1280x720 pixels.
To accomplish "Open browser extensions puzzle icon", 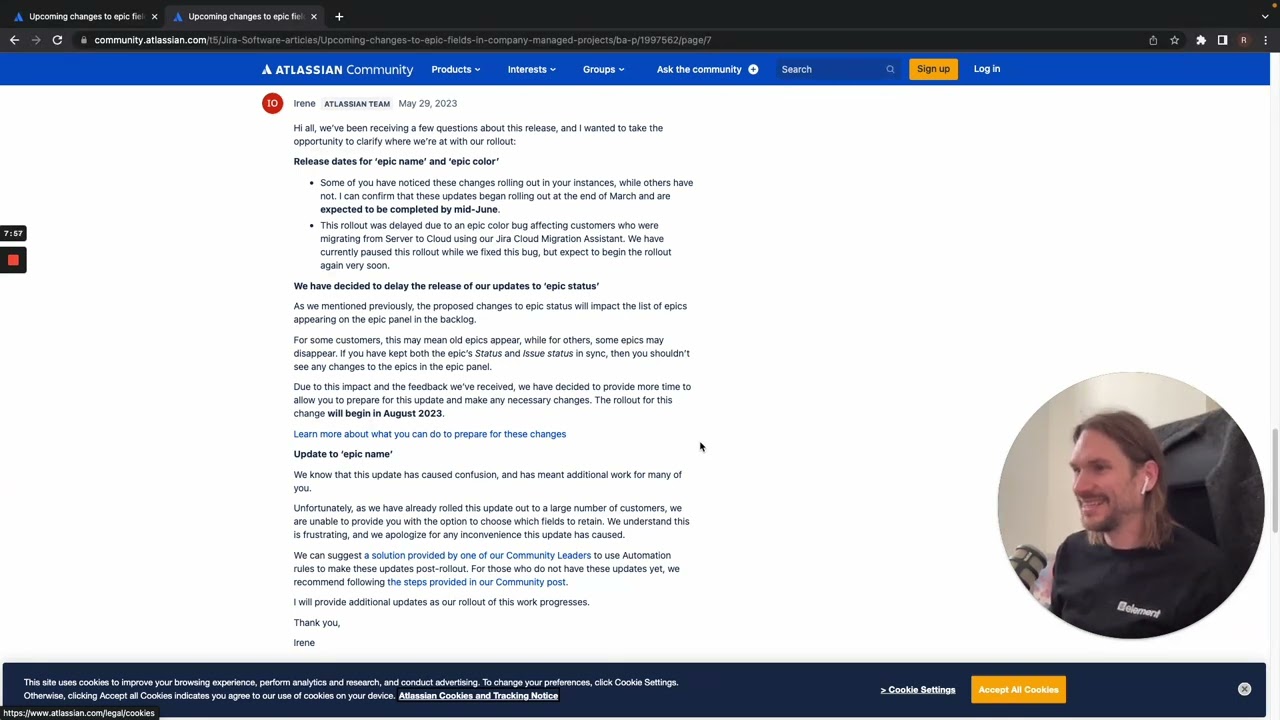I will 1201,40.
